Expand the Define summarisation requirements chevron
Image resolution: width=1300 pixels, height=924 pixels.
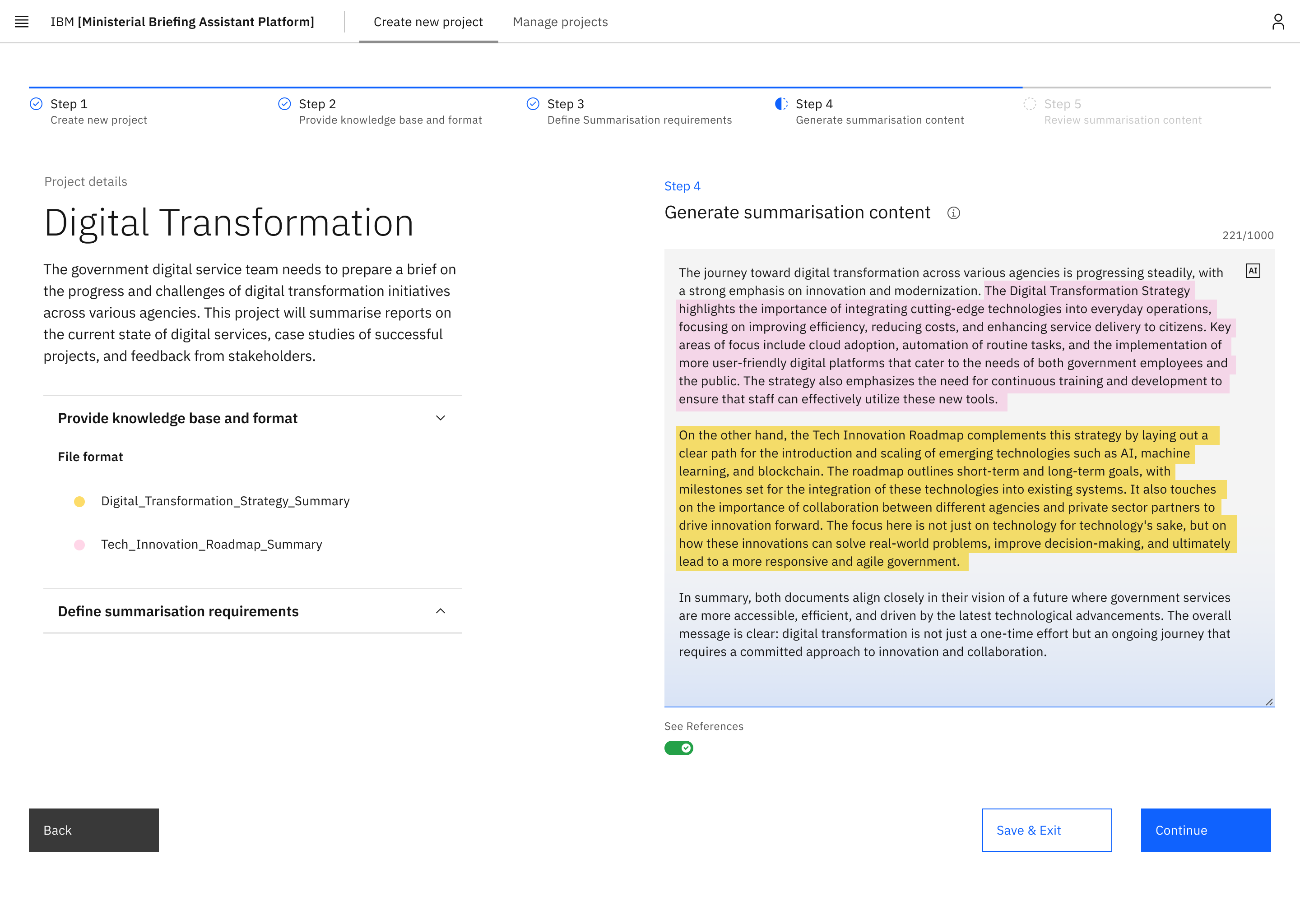(x=440, y=611)
